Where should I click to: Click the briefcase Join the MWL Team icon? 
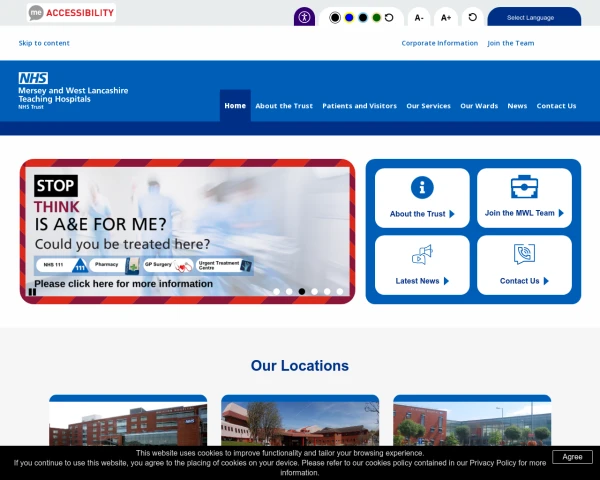coord(524,187)
